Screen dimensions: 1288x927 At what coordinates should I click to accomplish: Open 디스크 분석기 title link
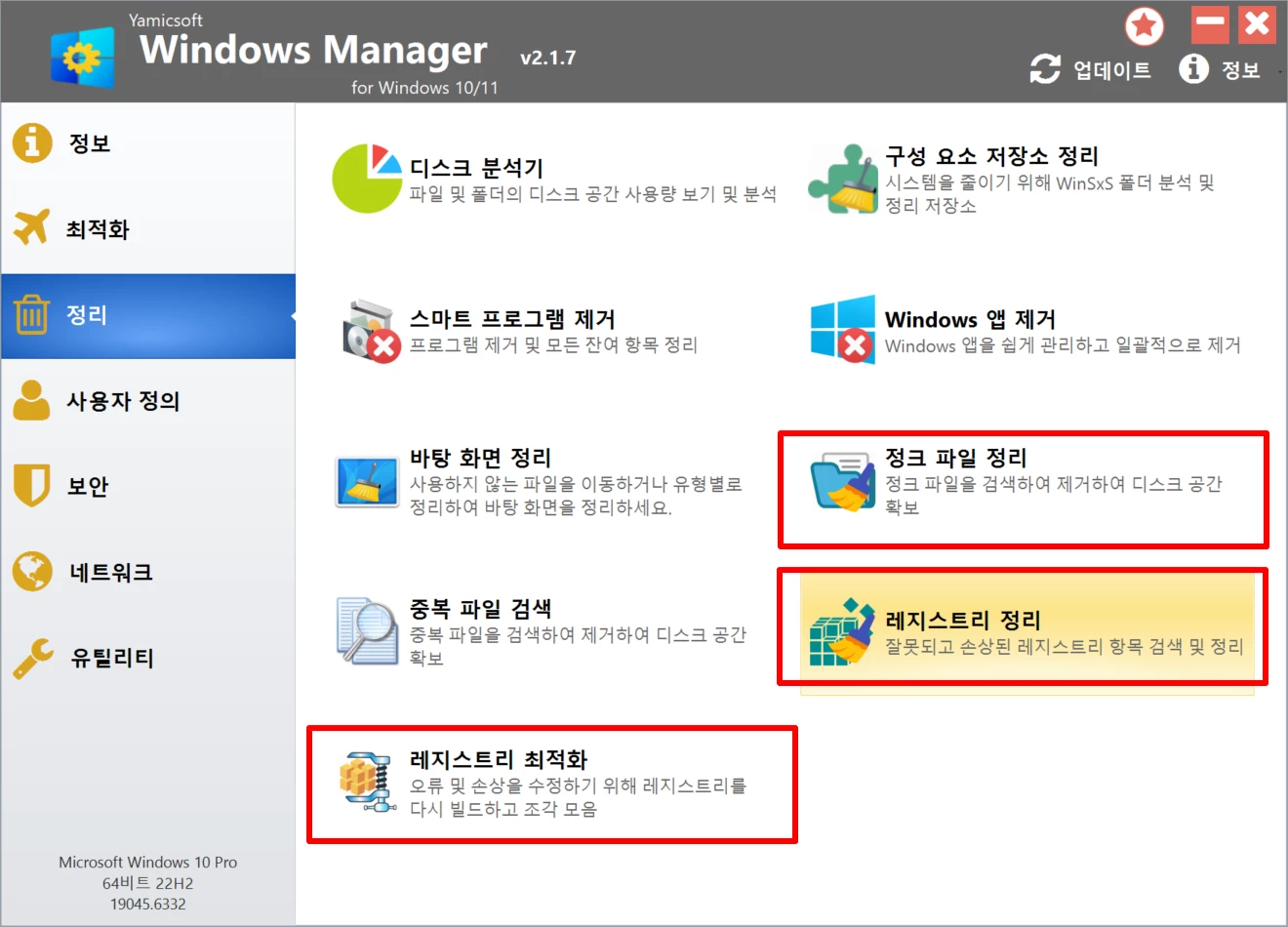(x=476, y=168)
